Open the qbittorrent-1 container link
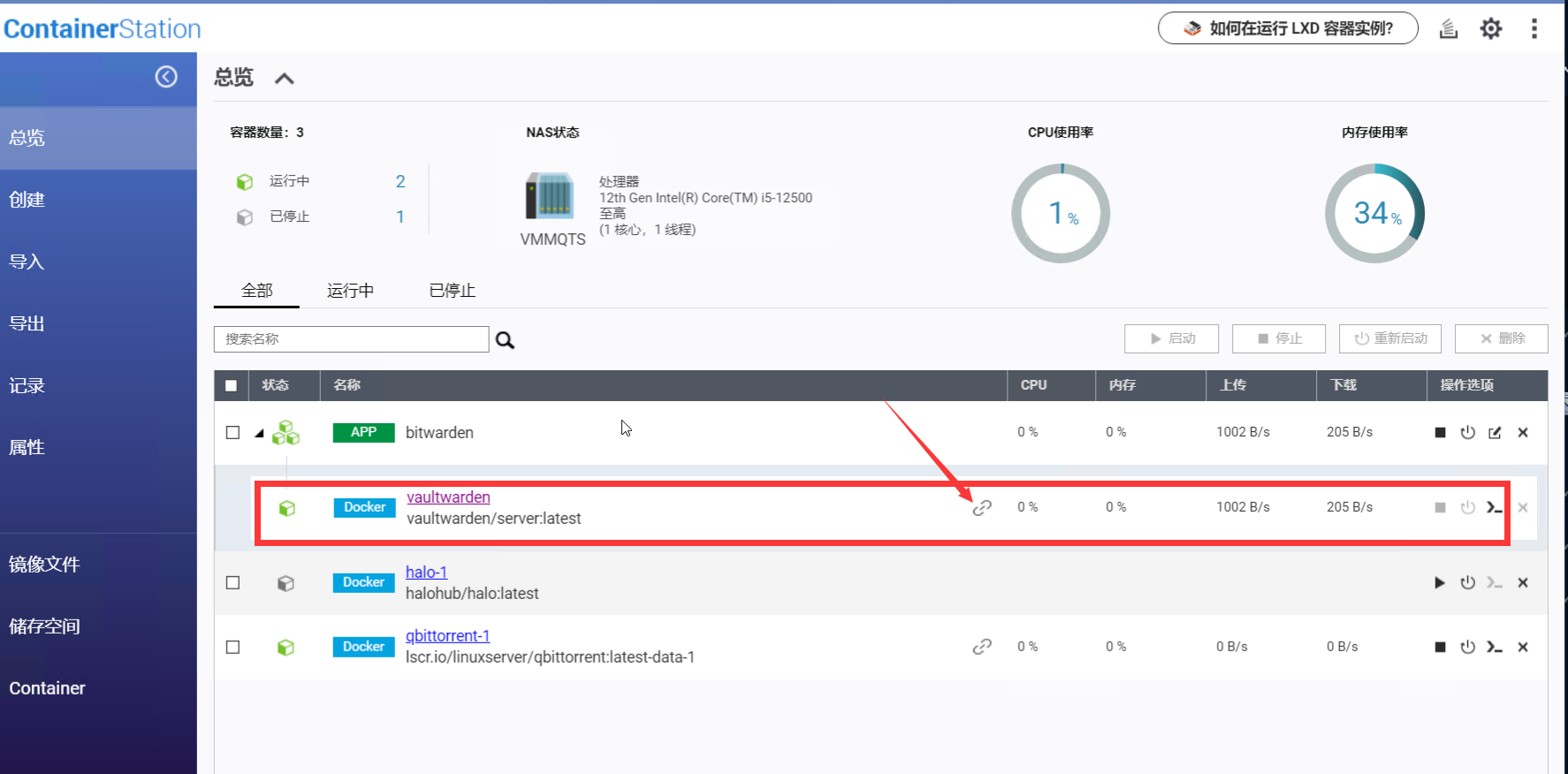Screen dimensions: 1568x774 tap(447, 636)
